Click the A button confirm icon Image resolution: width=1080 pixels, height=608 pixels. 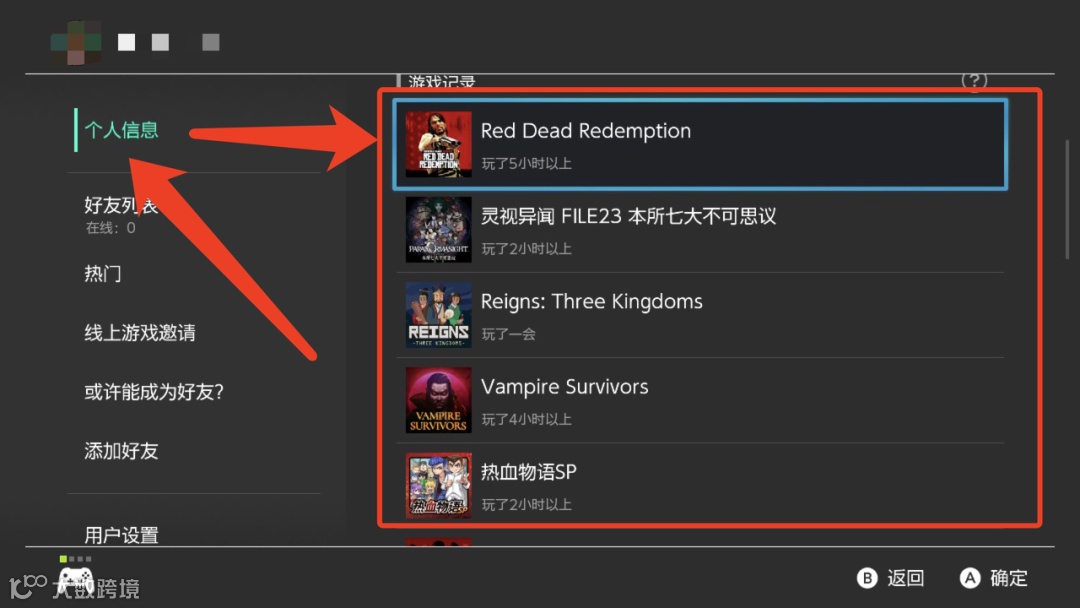(x=970, y=578)
